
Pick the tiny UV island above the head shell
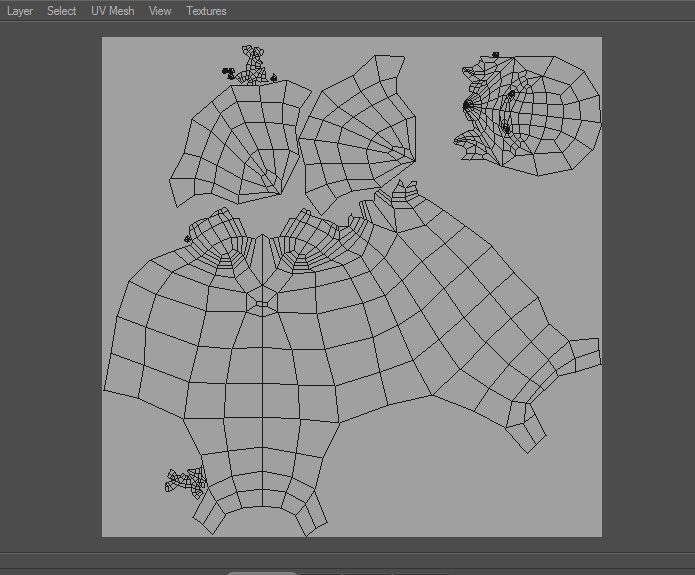495,55
